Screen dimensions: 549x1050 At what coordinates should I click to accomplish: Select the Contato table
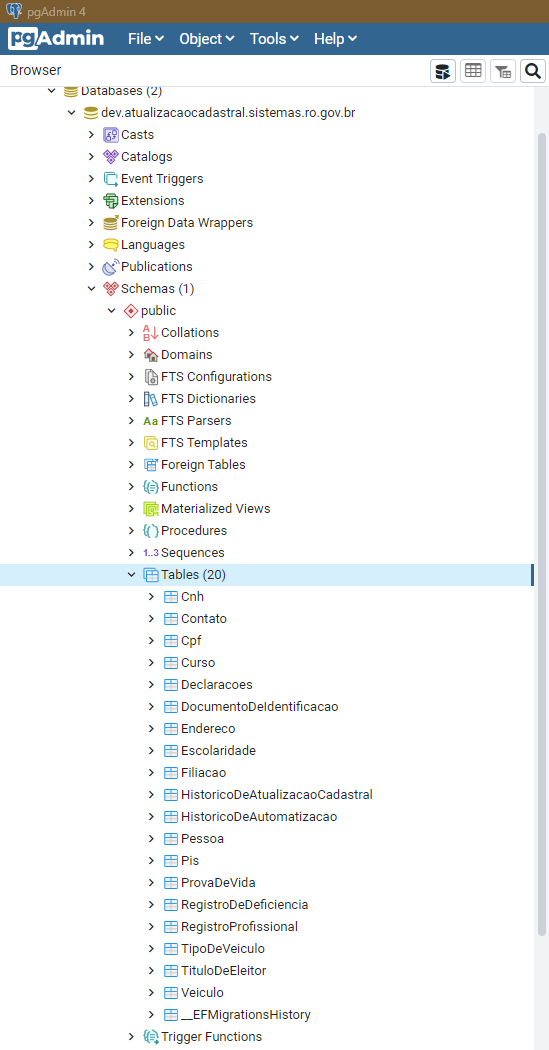[204, 619]
